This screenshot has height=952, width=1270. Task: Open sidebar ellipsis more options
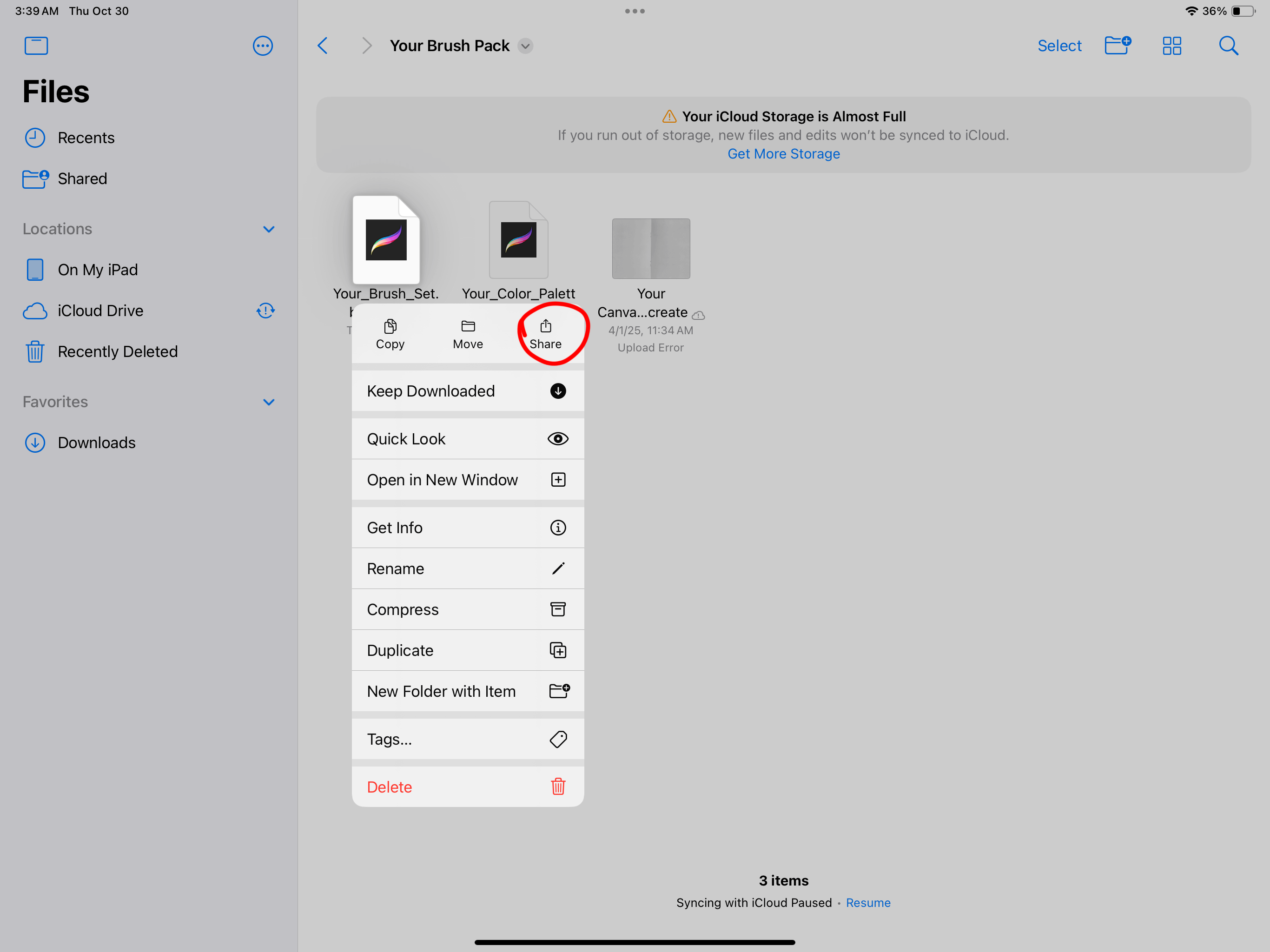click(x=262, y=46)
